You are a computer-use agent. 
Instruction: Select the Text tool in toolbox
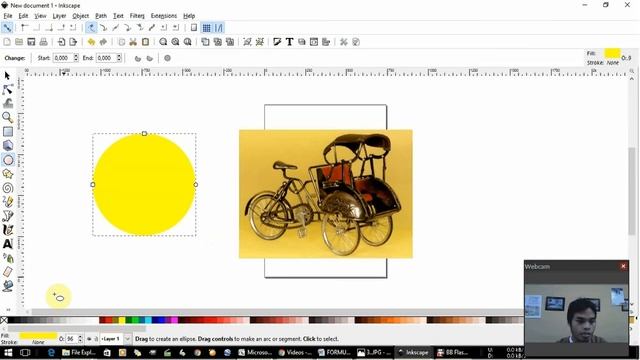tap(7, 244)
